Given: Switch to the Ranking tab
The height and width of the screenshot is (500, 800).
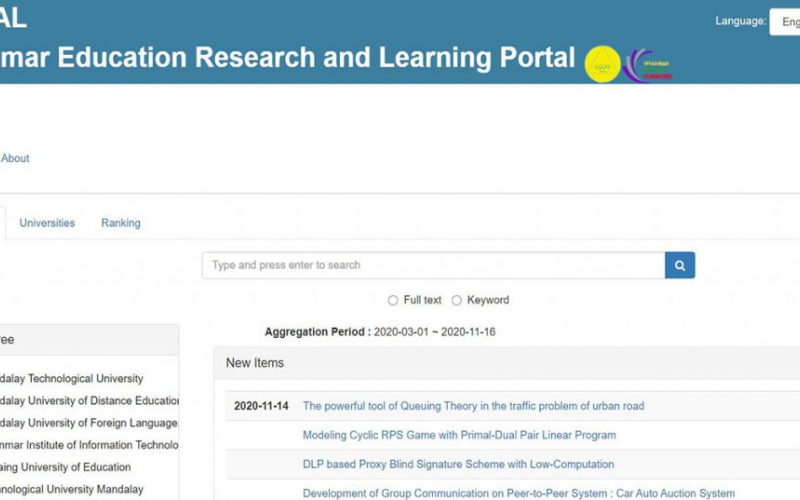Looking at the screenshot, I should (120, 223).
